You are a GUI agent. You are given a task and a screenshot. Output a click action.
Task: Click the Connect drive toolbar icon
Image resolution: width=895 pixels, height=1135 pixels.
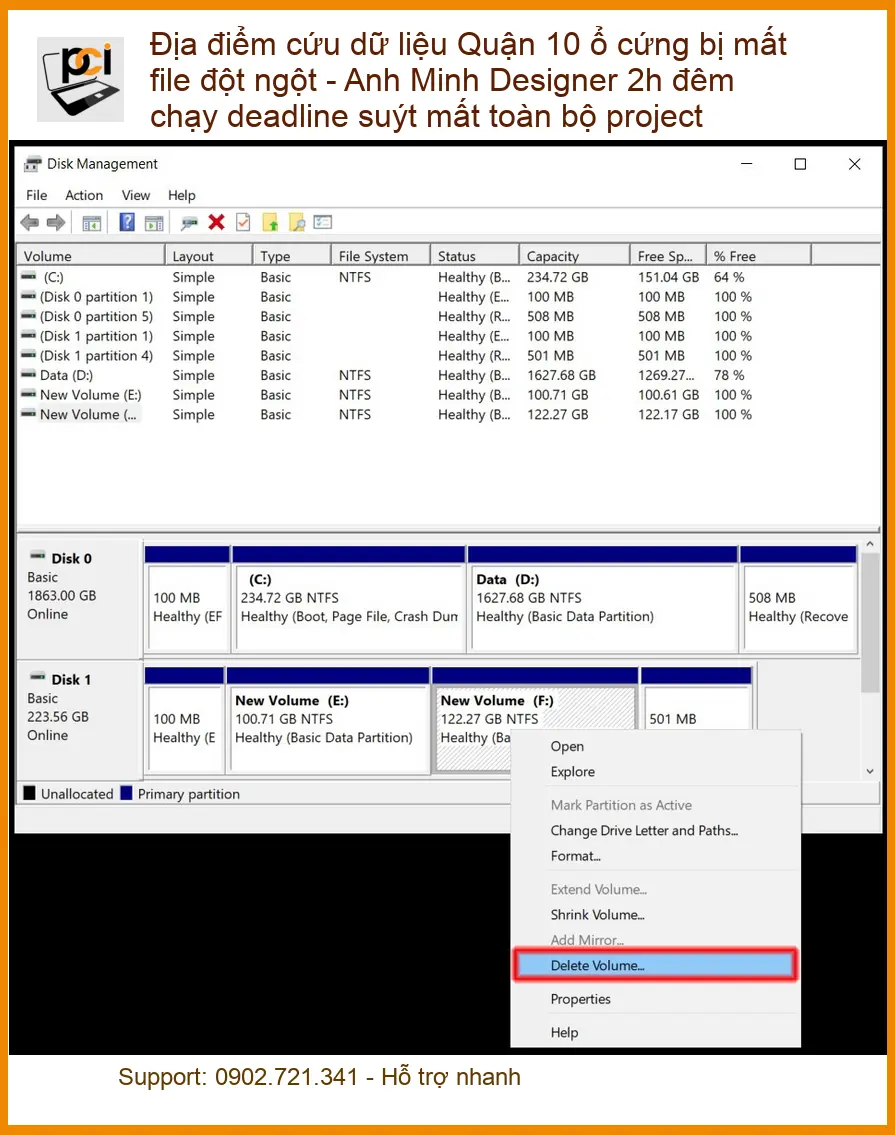[x=189, y=223]
